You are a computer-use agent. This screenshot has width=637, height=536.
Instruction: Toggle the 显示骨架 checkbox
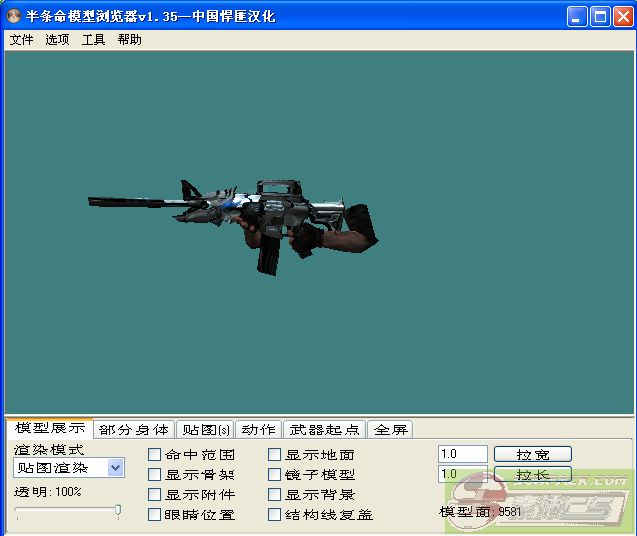[155, 475]
